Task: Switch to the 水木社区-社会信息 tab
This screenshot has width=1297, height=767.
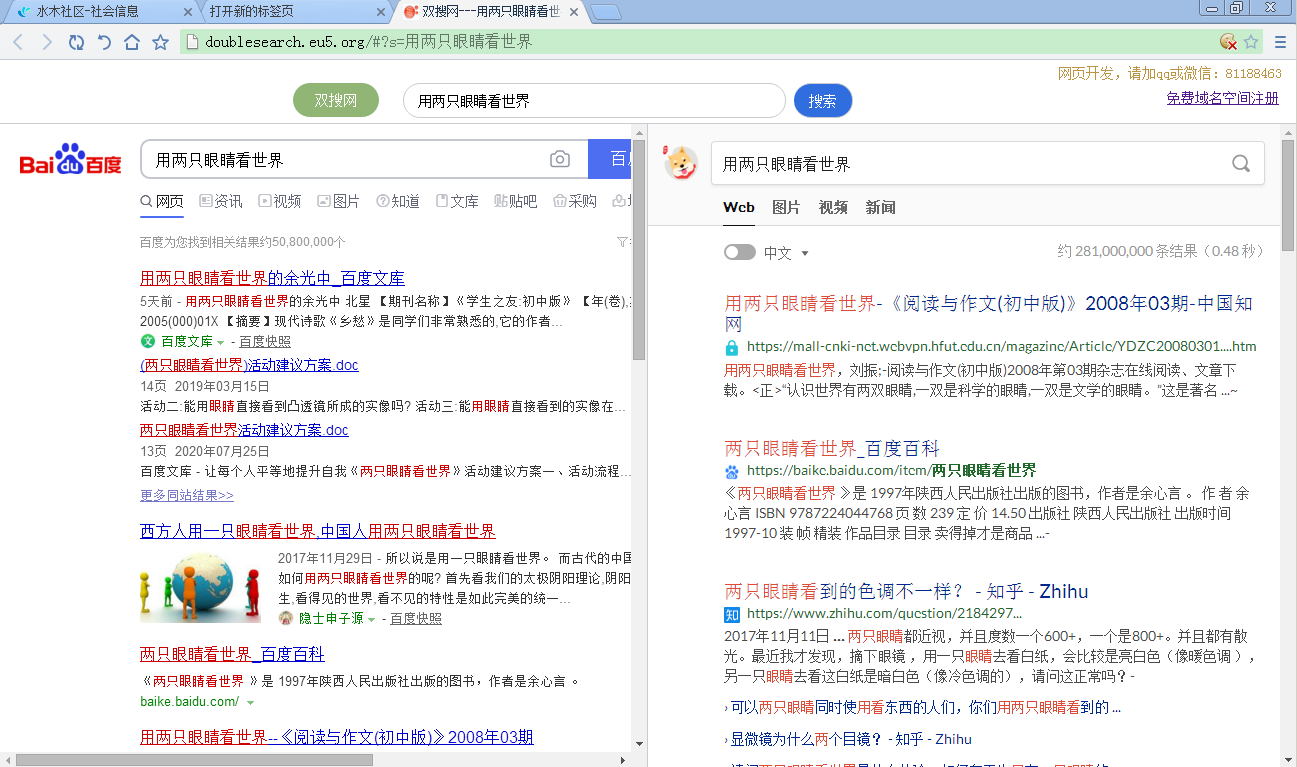Action: 98,12
